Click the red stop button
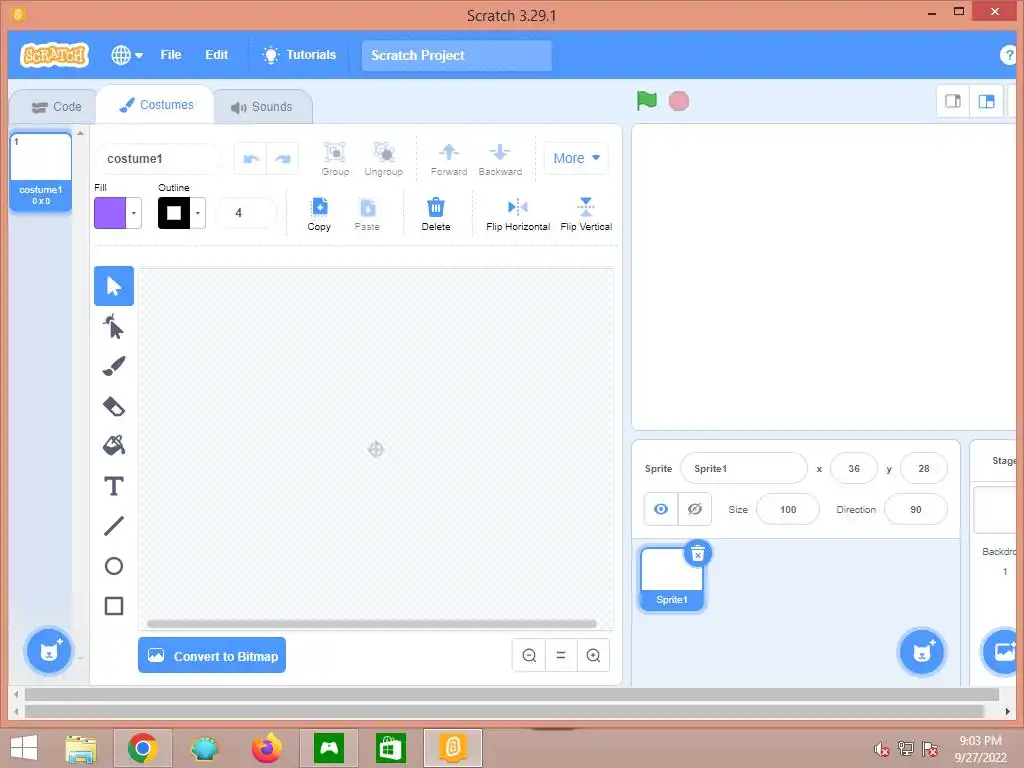1024x768 pixels. 679,101
